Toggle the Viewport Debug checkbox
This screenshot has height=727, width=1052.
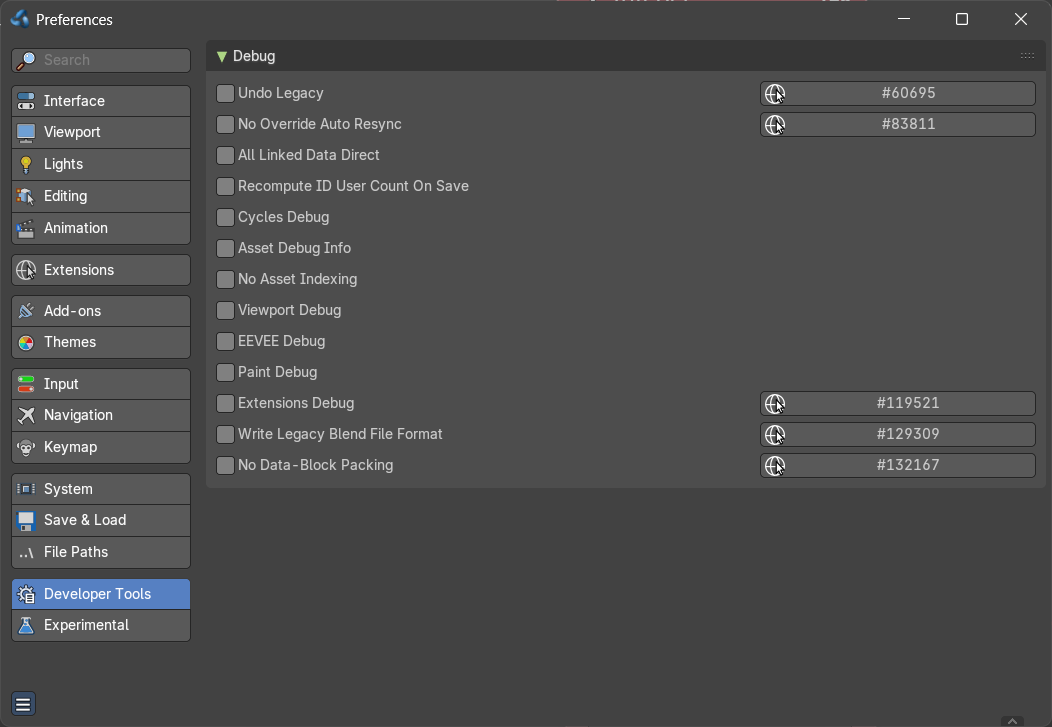[x=225, y=310]
